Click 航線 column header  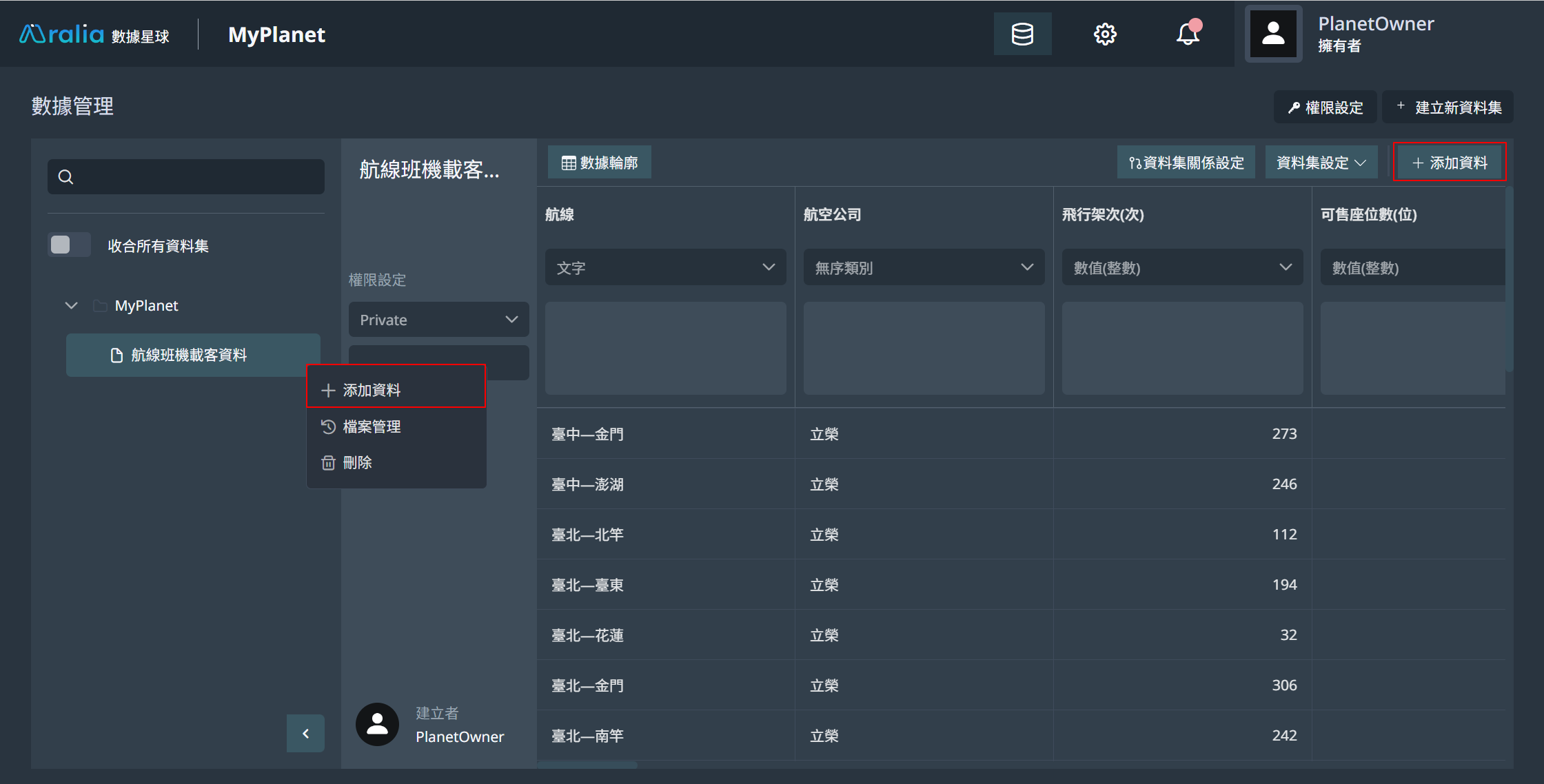[559, 214]
